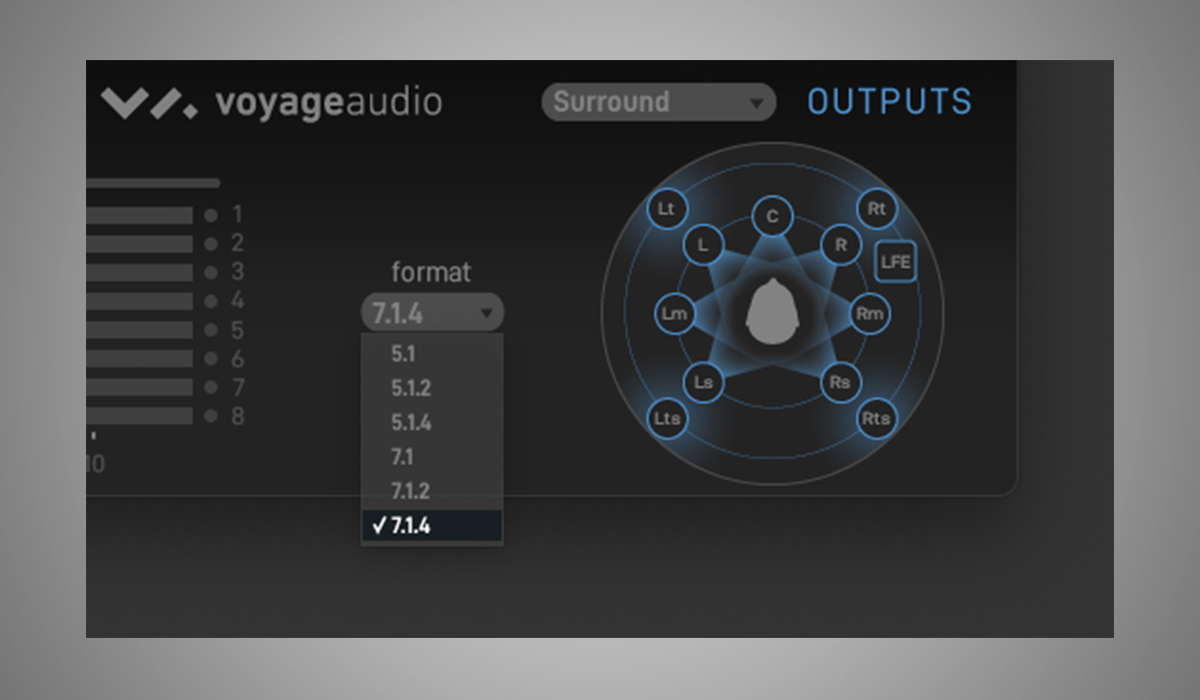Toggle channel 4 indicator dot
This screenshot has width=1200, height=700.
[x=211, y=301]
